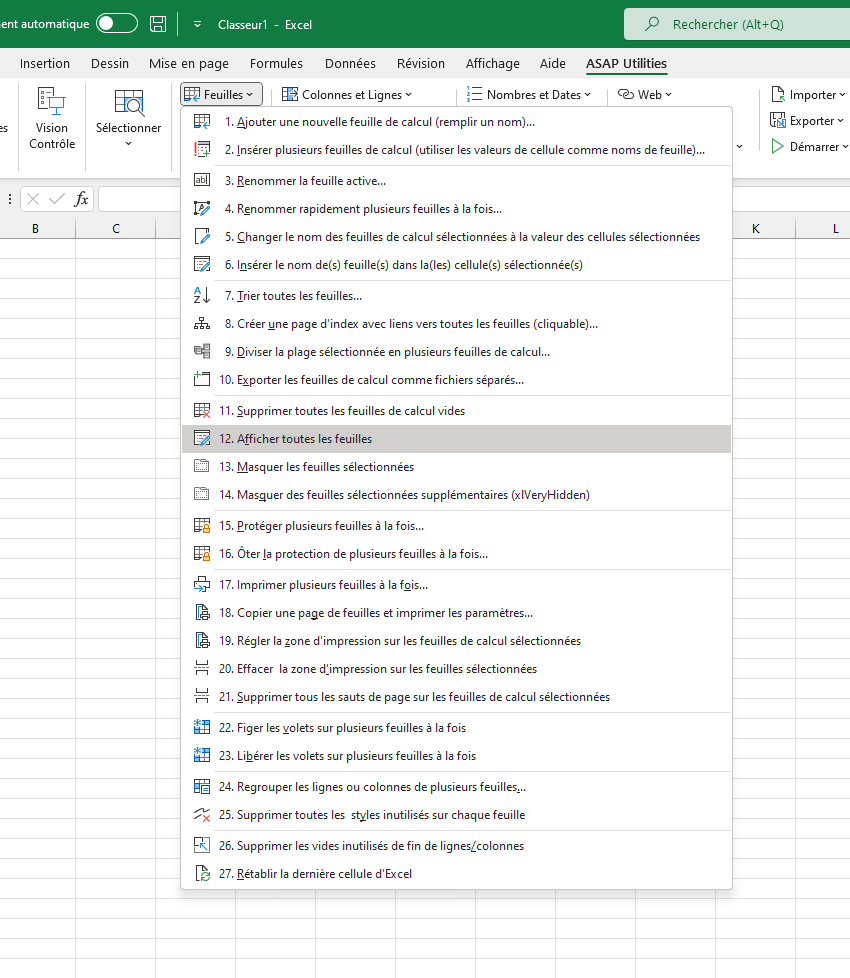Open the Importer dropdown

[808, 95]
